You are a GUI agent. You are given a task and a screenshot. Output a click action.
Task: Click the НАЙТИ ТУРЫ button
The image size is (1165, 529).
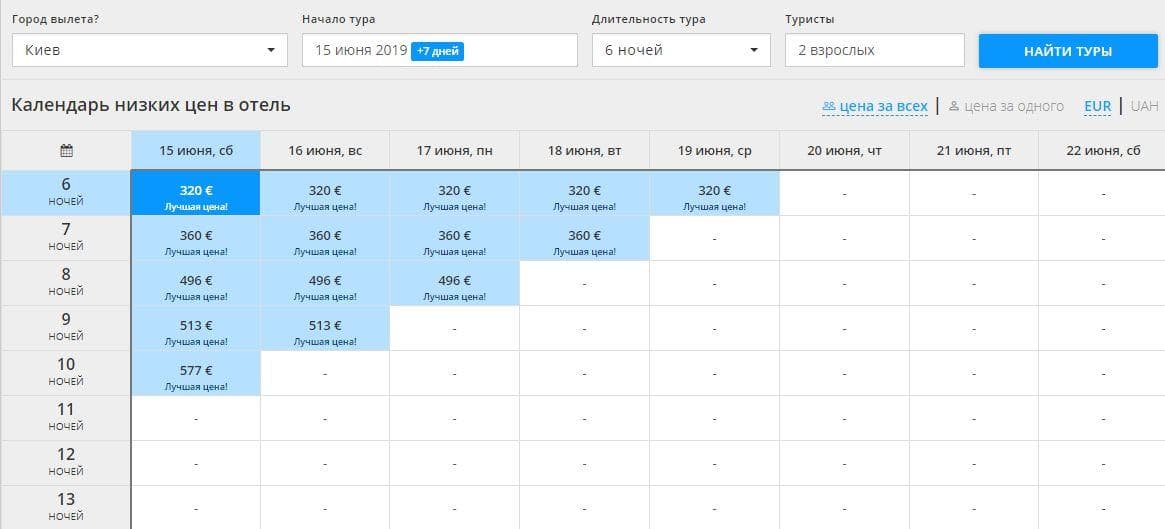pyautogui.click(x=1068, y=51)
